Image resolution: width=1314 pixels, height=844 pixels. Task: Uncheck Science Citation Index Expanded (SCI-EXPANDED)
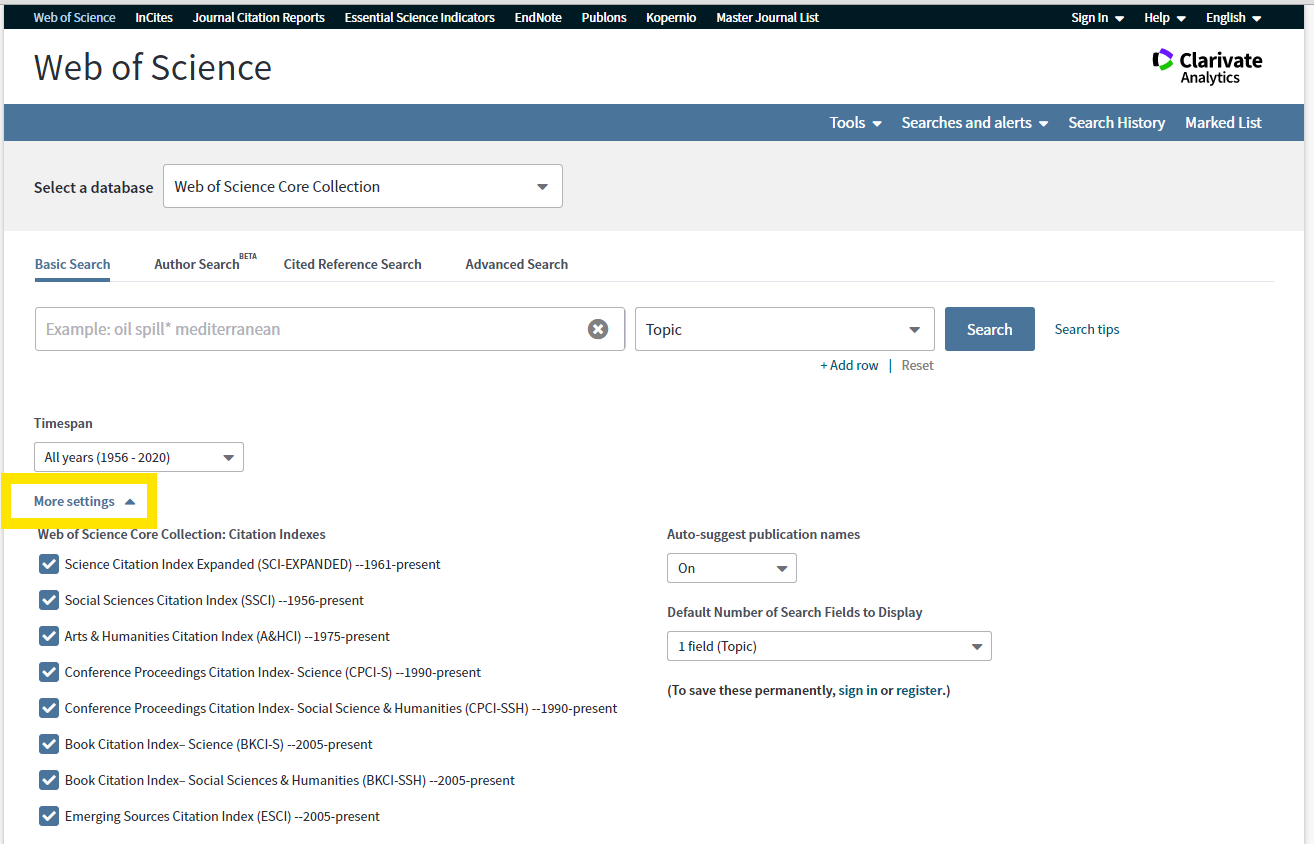[49, 564]
